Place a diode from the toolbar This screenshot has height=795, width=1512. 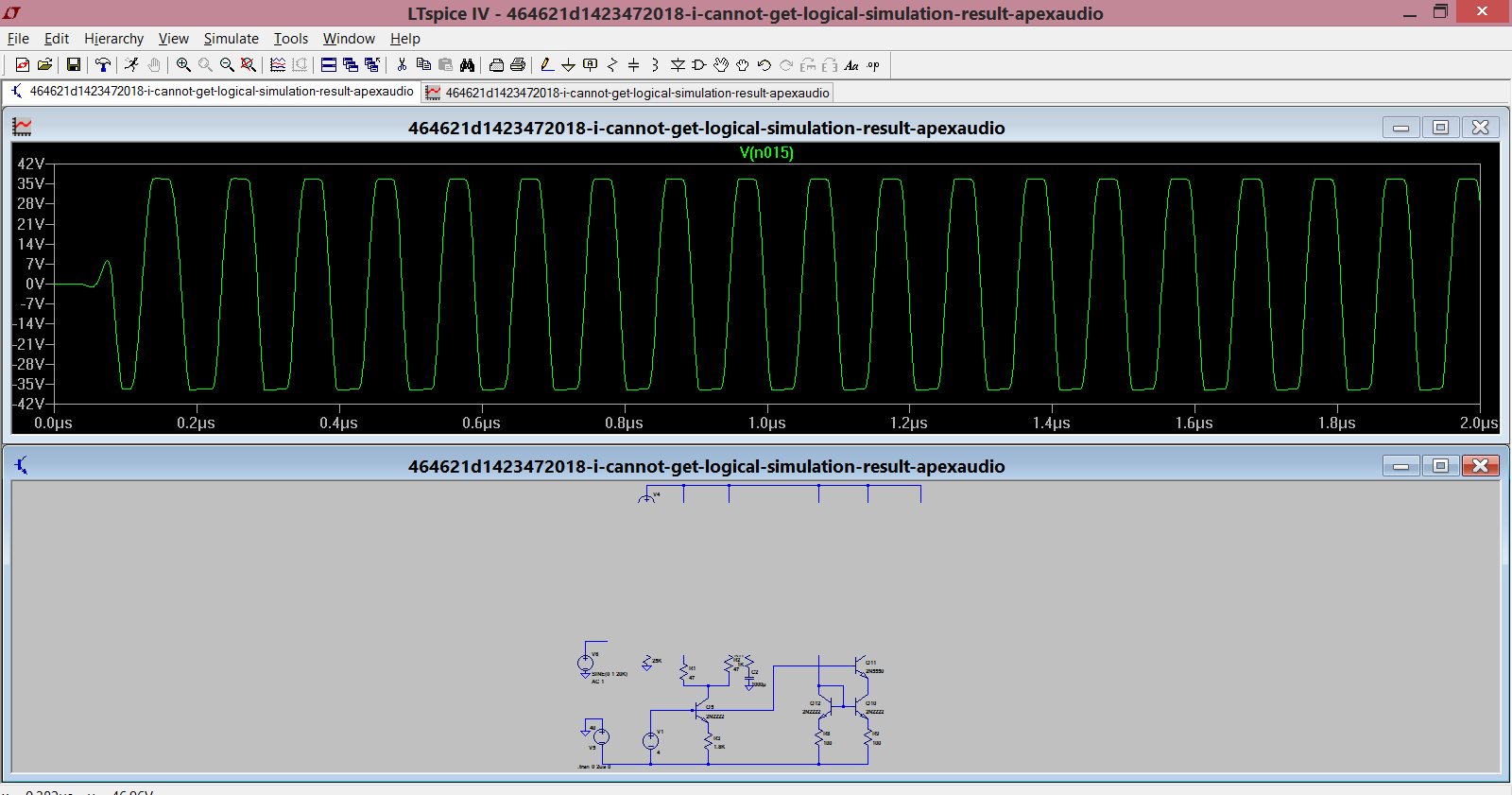pos(678,65)
